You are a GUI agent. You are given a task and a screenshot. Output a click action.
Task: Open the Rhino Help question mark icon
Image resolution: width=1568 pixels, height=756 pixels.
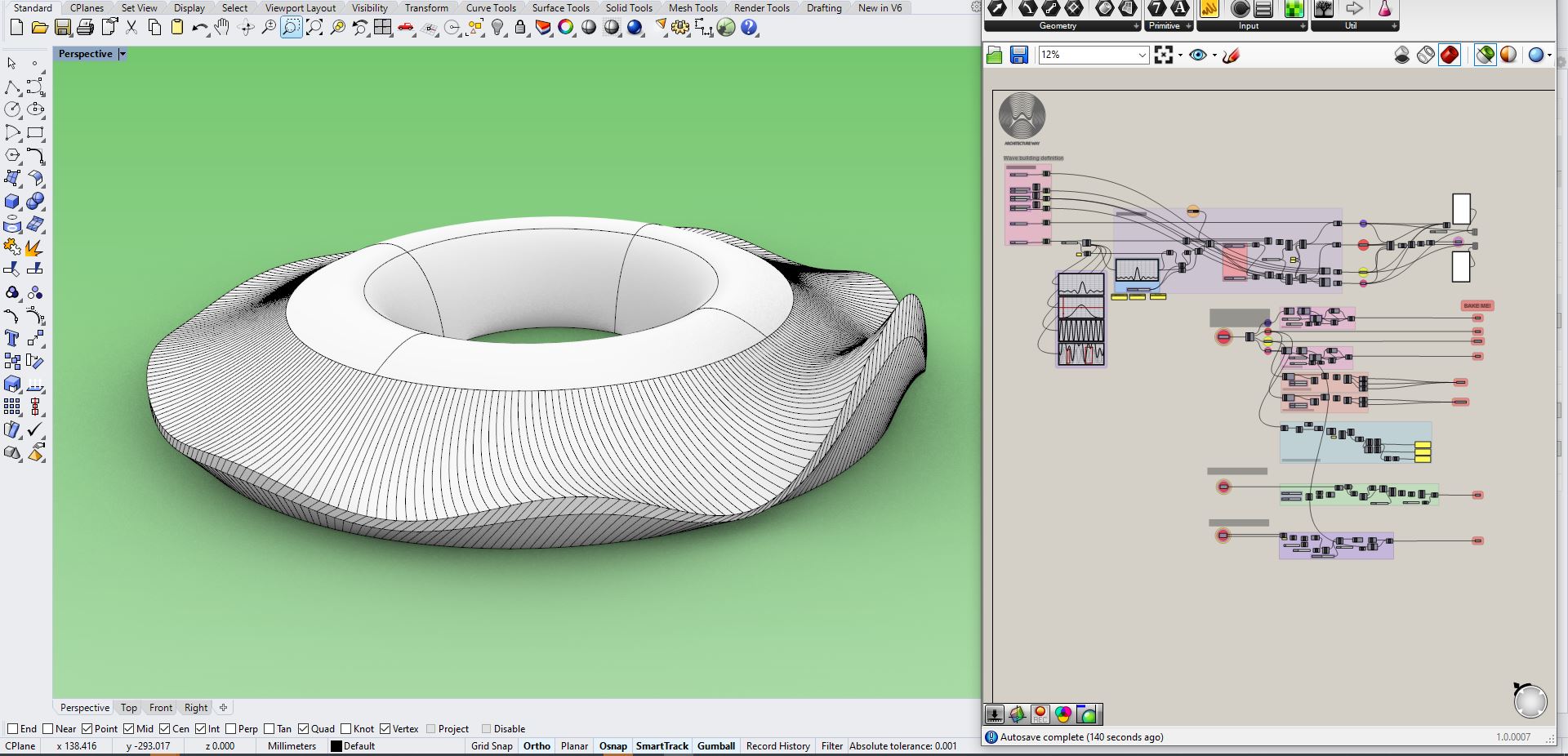coord(749,28)
